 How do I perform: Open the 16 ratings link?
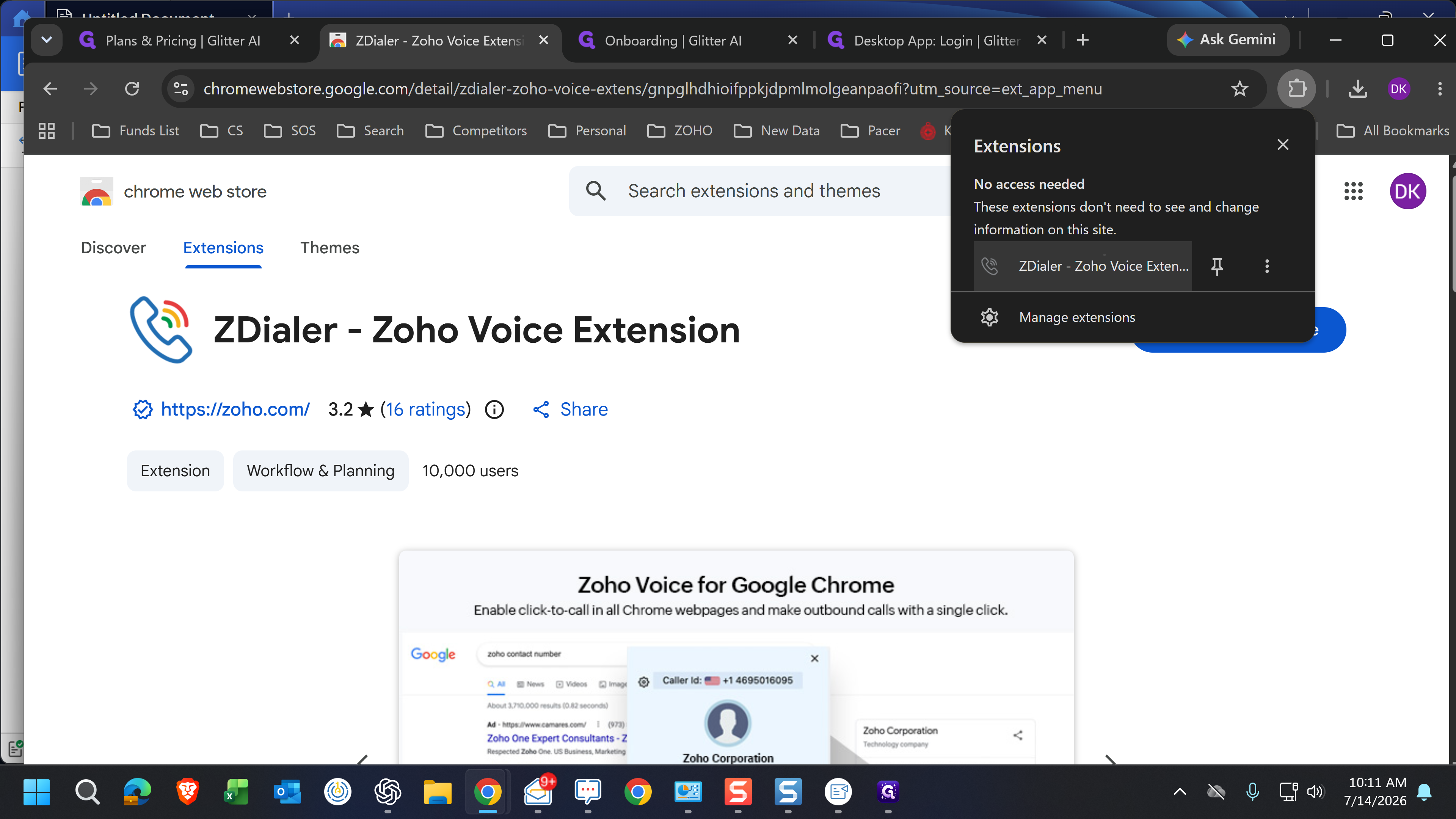tap(426, 409)
